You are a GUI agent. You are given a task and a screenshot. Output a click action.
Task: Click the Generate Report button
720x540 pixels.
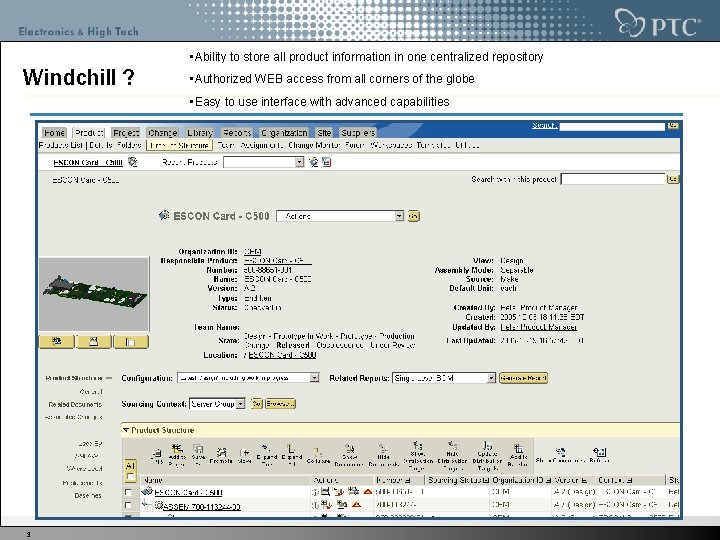tap(523, 378)
